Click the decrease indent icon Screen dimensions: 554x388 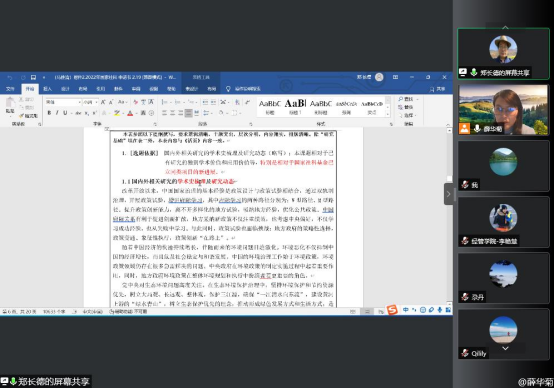(205, 102)
